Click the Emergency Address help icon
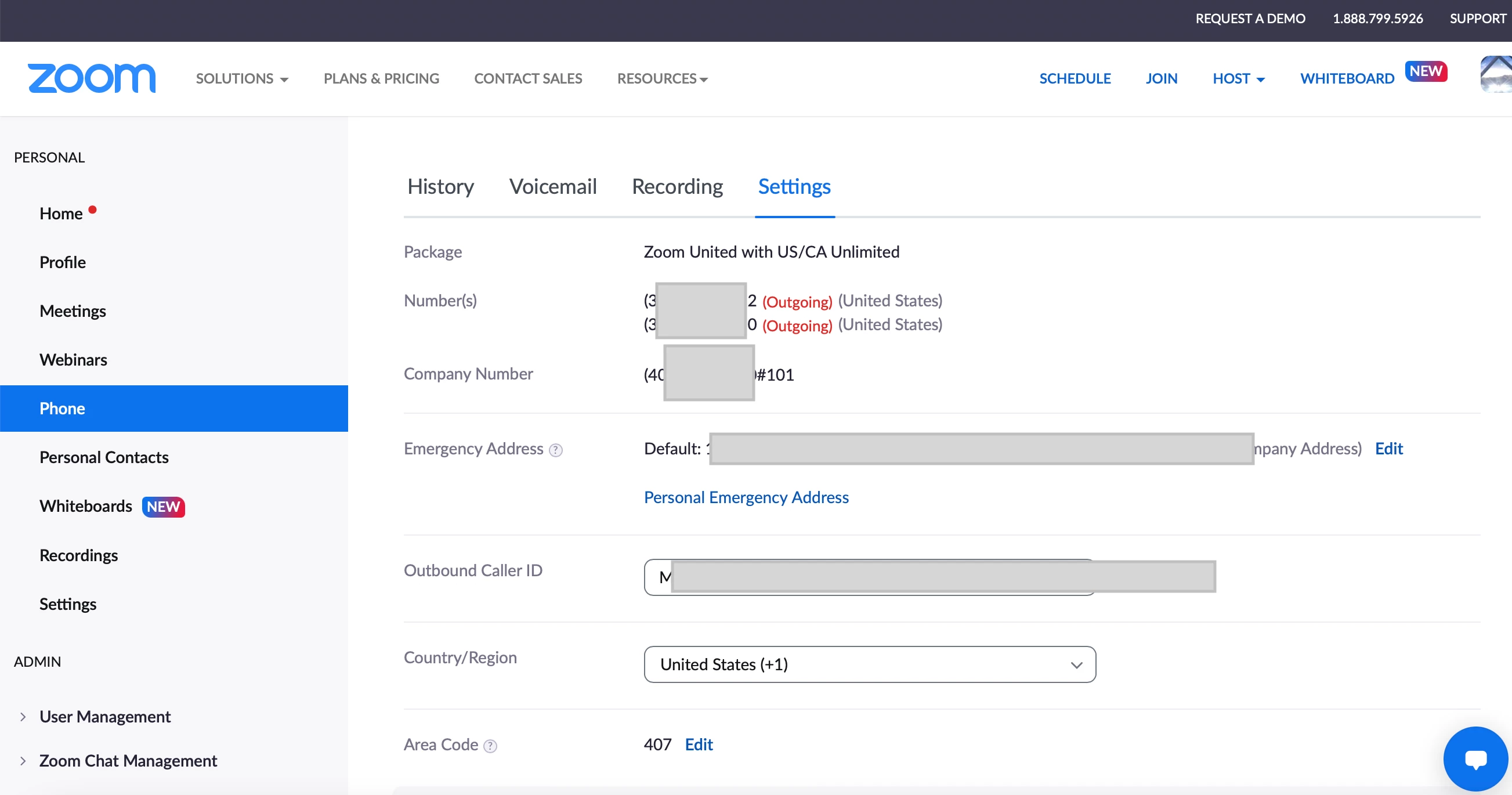1512x795 pixels. (x=555, y=450)
